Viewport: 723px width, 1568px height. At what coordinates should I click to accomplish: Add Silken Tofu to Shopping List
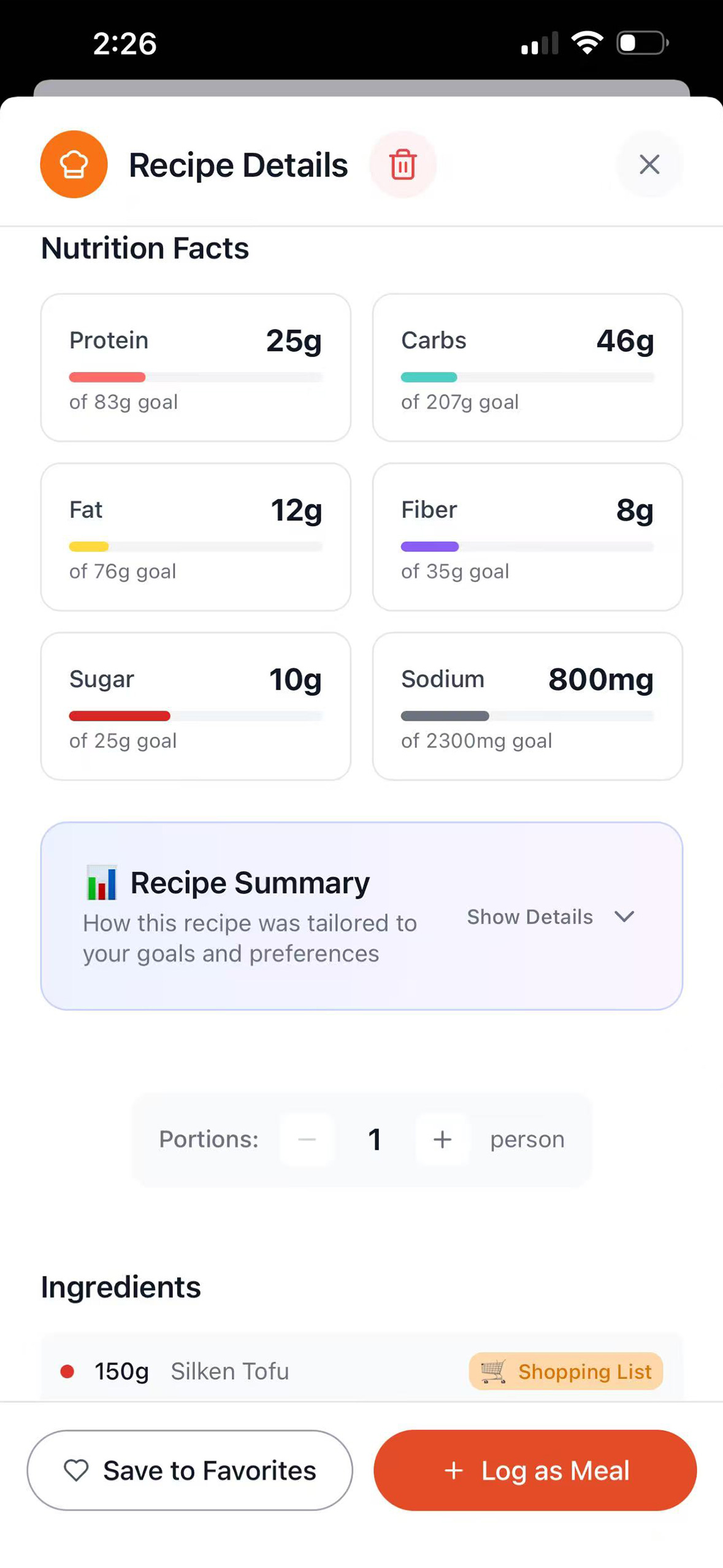(x=565, y=1371)
